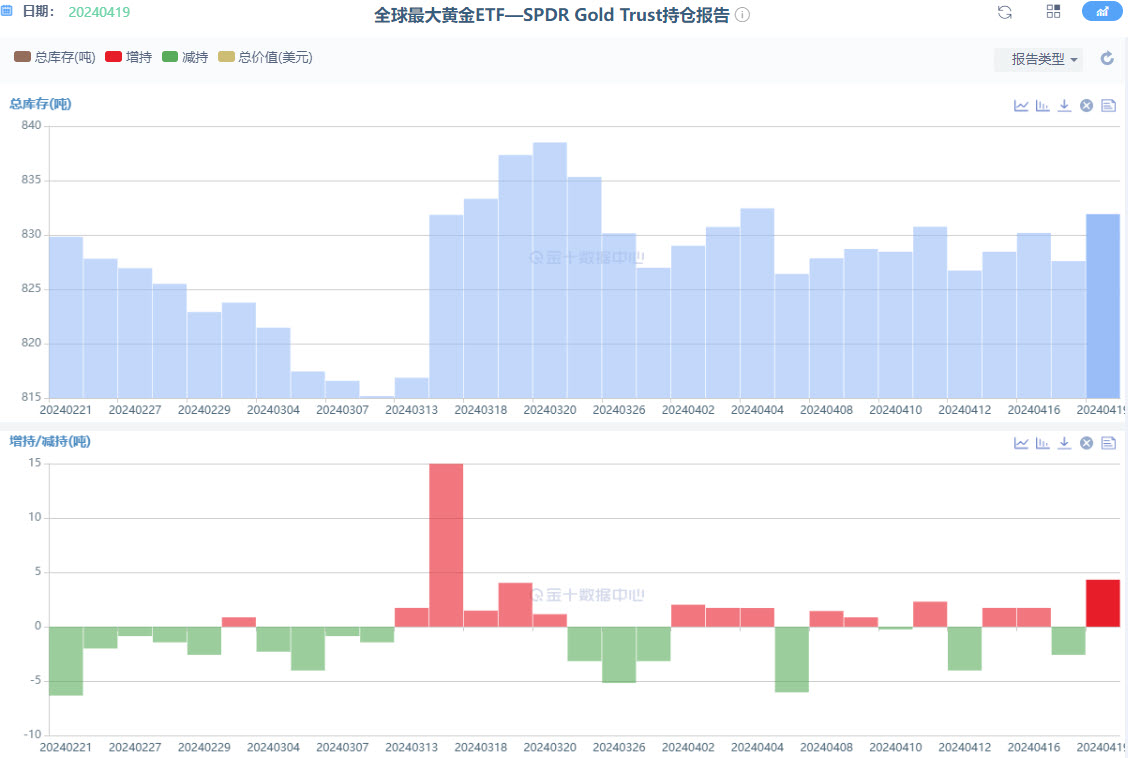The height and width of the screenshot is (758, 1128).
Task: Click the 835 value on the 总库存 axis
Action: point(31,180)
